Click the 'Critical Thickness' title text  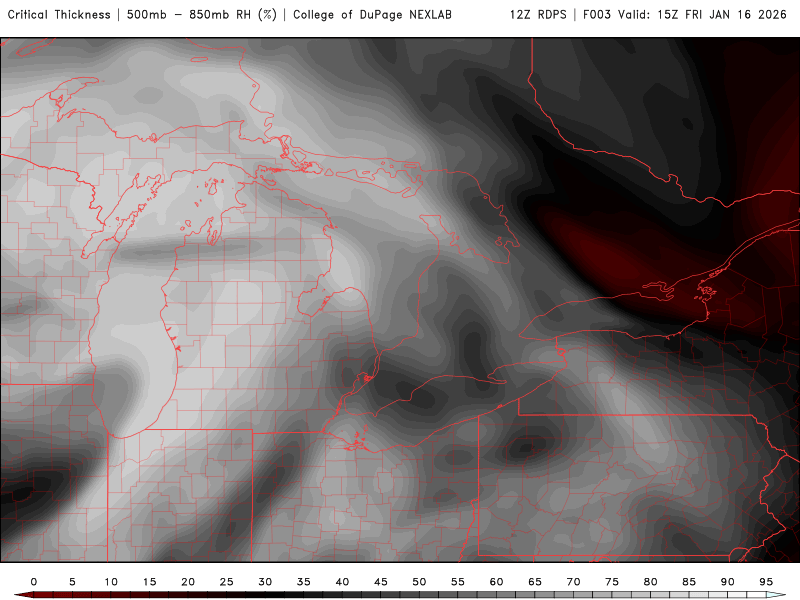[59, 15]
